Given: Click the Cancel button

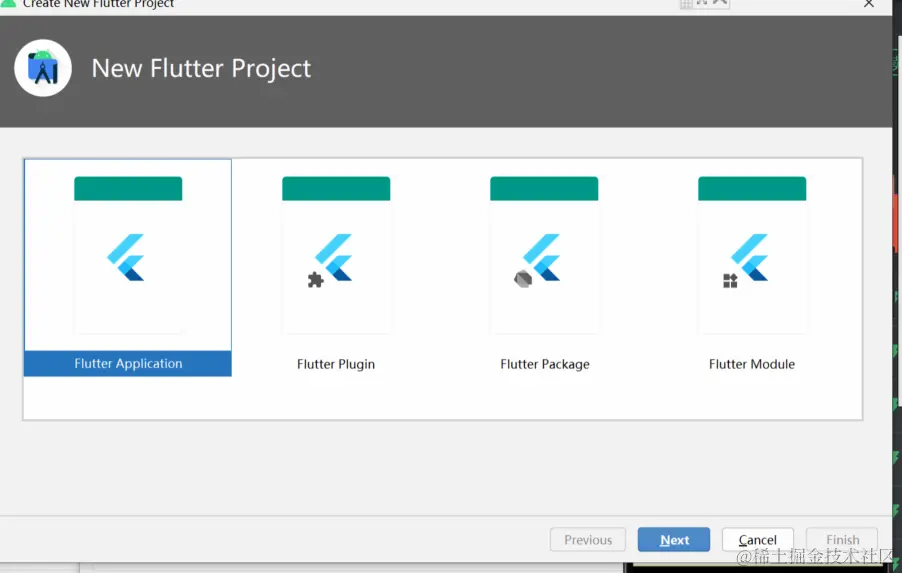Looking at the screenshot, I should (x=758, y=540).
